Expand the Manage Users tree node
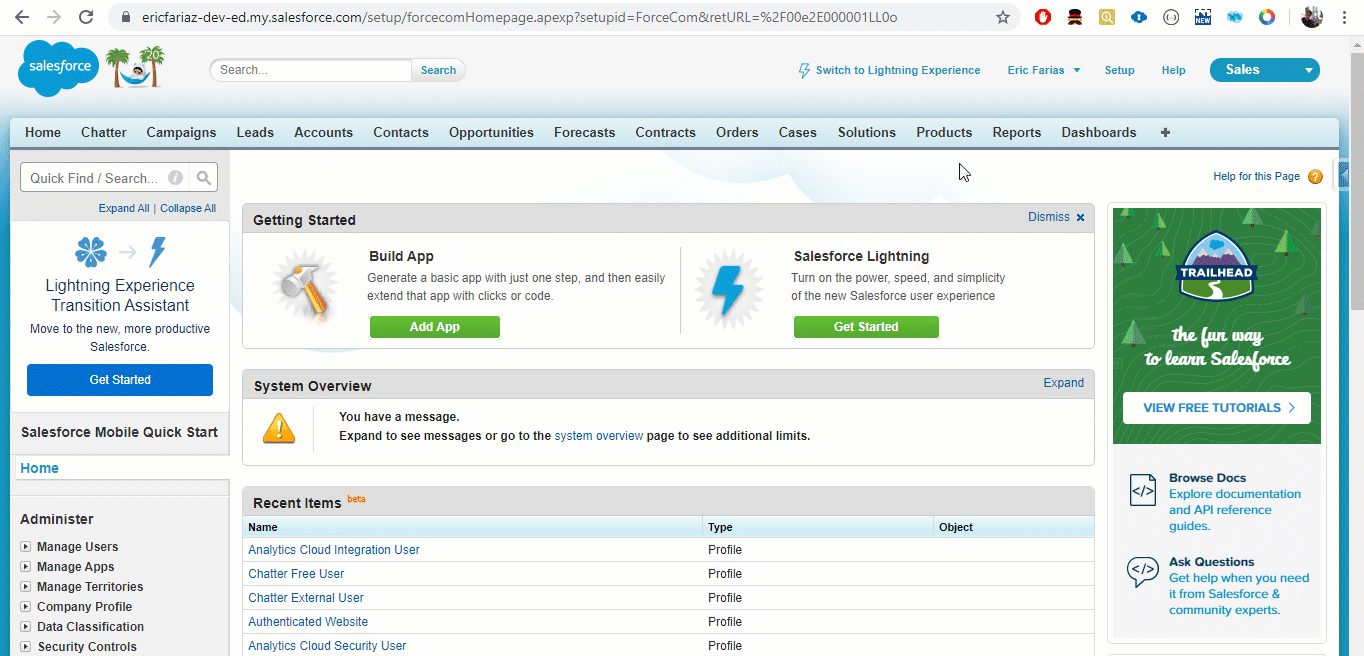1364x656 pixels. pyautogui.click(x=26, y=547)
